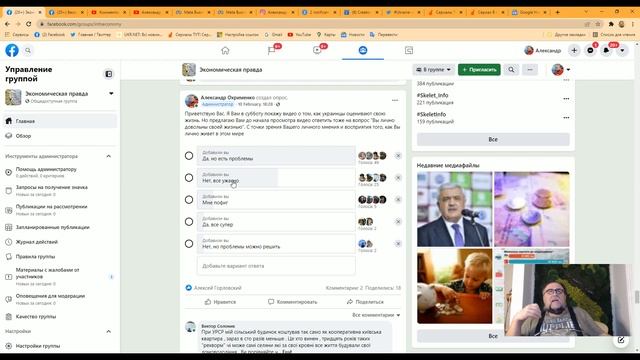Open options for #Skelet_Info topic
Image resolution: width=640 pixels, height=360 pixels.
click(566, 99)
